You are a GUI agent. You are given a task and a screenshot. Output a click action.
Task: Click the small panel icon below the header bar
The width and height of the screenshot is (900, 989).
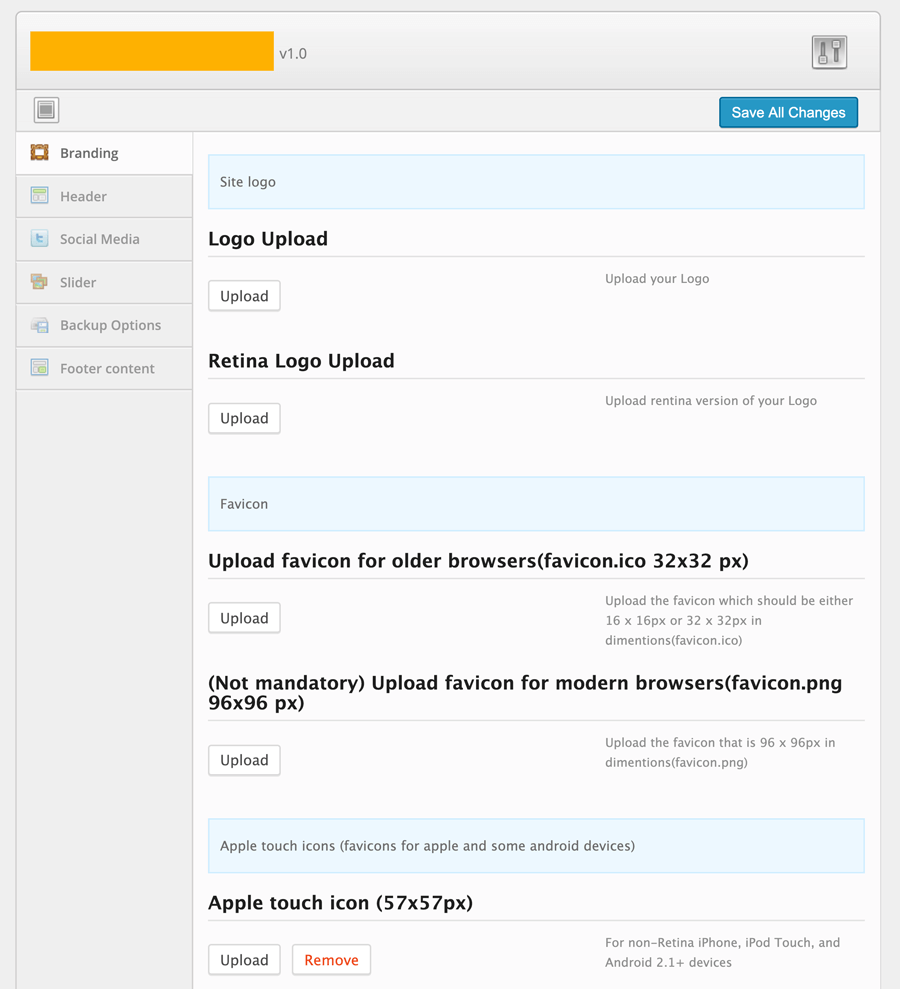click(46, 110)
